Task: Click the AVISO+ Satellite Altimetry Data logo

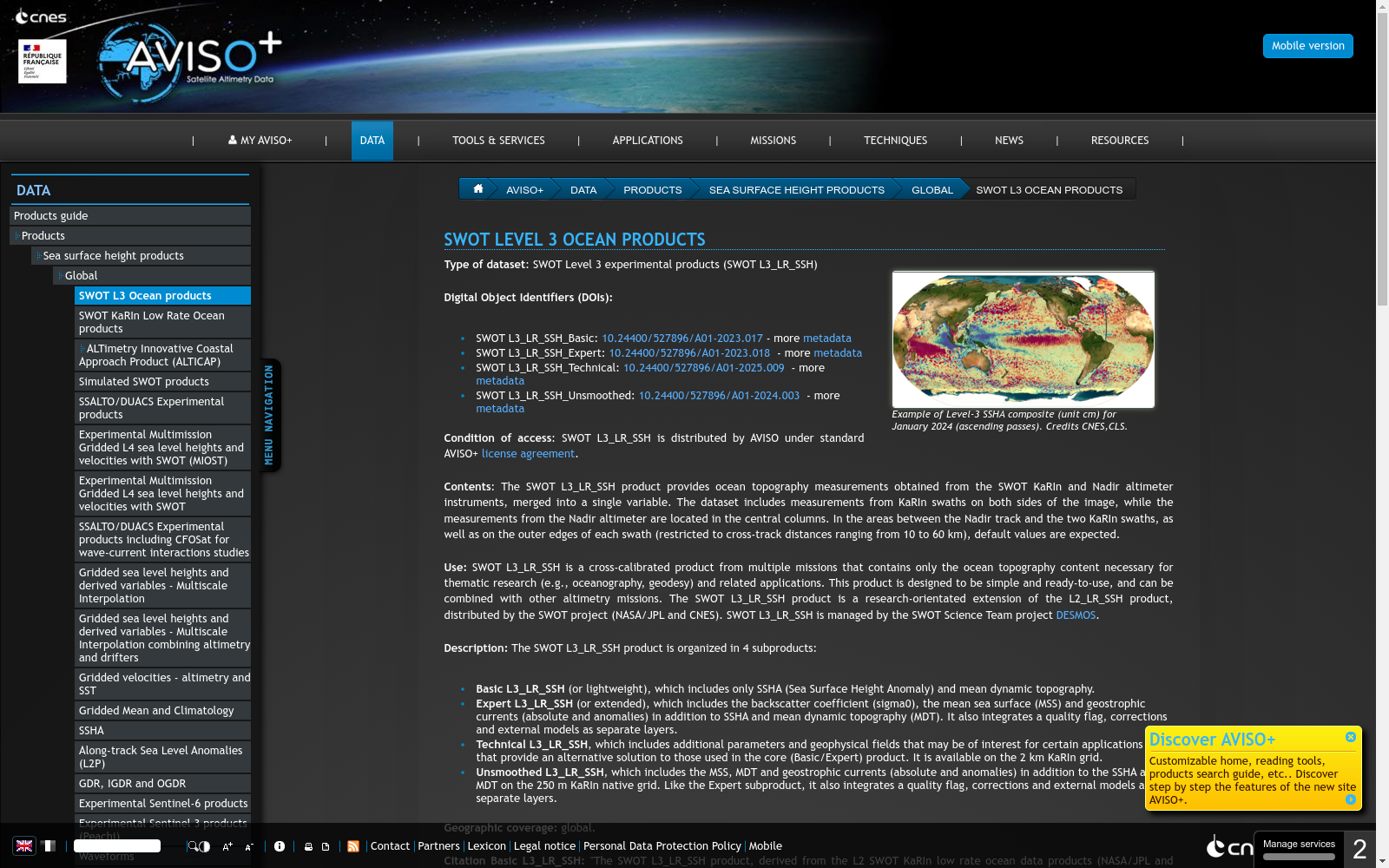Action: (189, 62)
